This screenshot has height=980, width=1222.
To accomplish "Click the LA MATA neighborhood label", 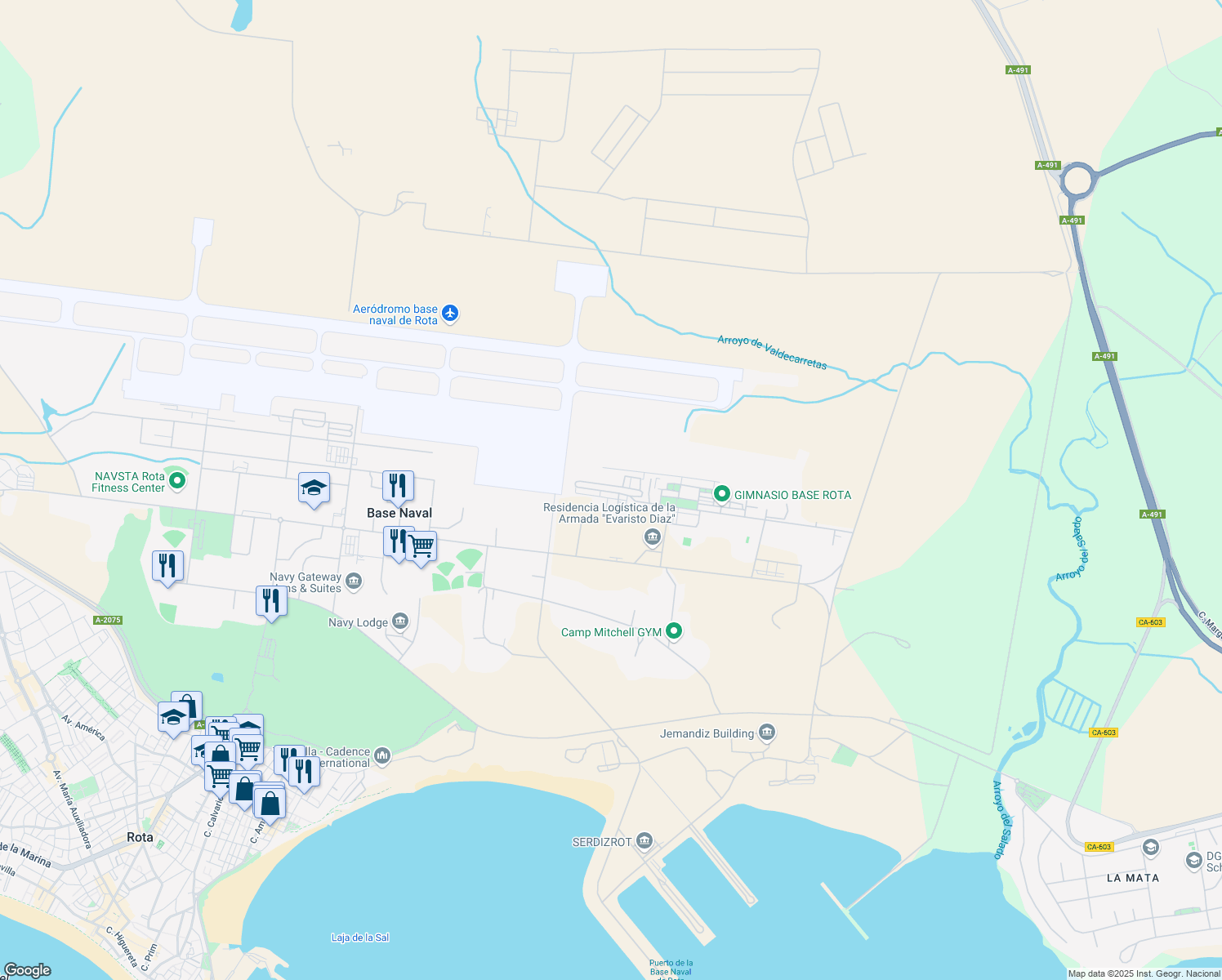I will coord(1133,878).
